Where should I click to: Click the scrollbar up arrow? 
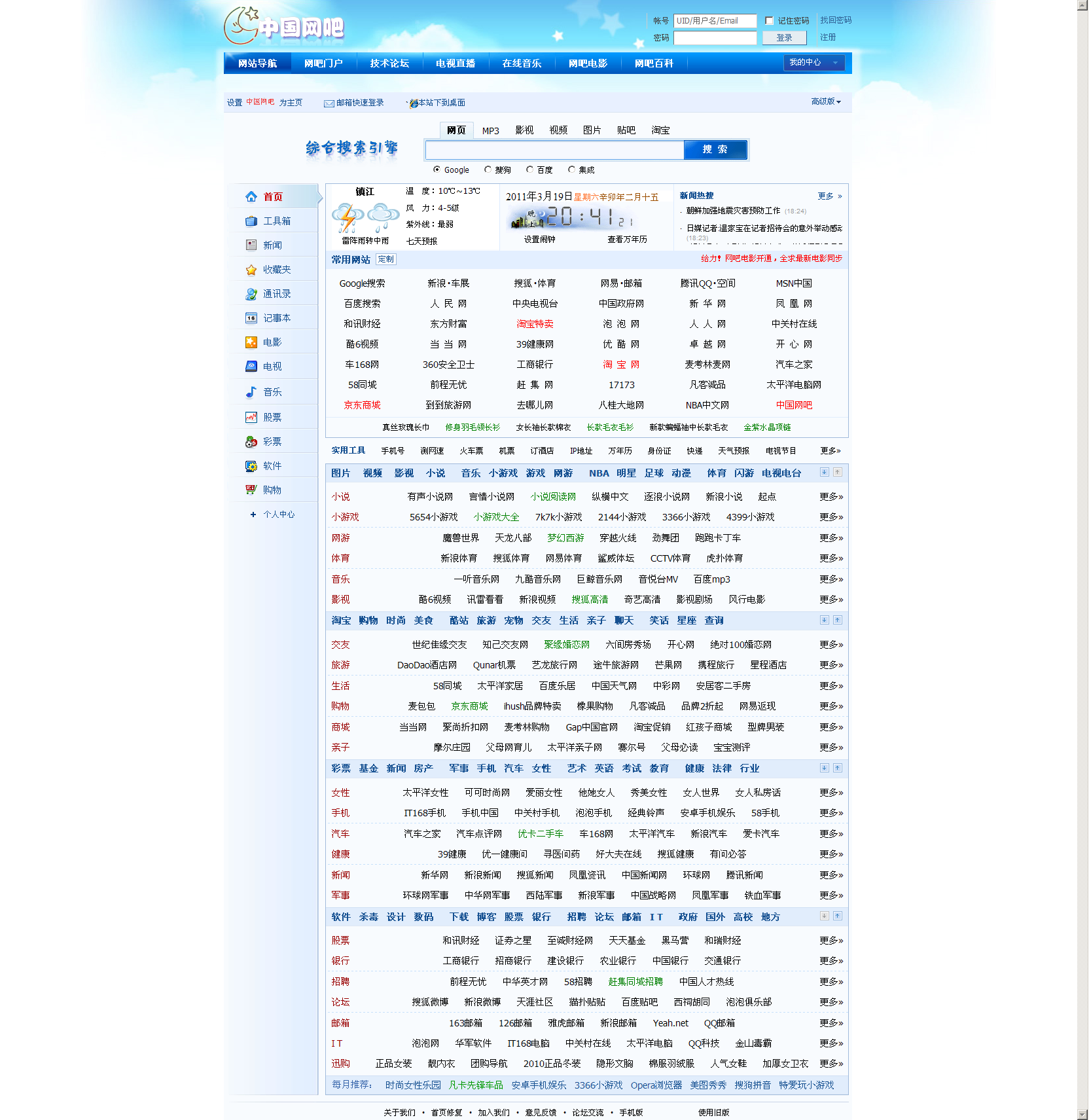(1083, 5)
